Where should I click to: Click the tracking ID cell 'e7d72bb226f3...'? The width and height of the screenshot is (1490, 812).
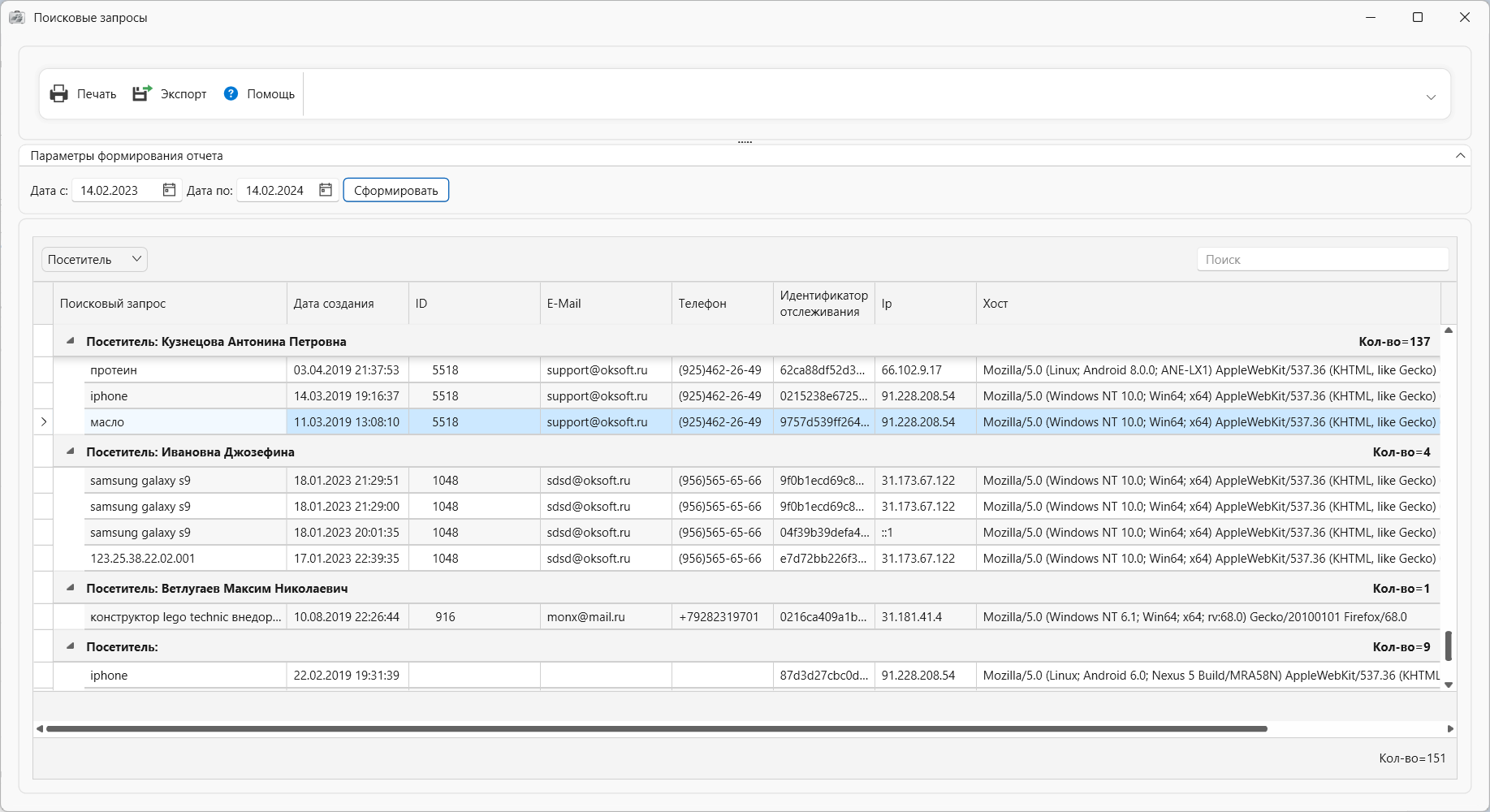tap(824, 559)
